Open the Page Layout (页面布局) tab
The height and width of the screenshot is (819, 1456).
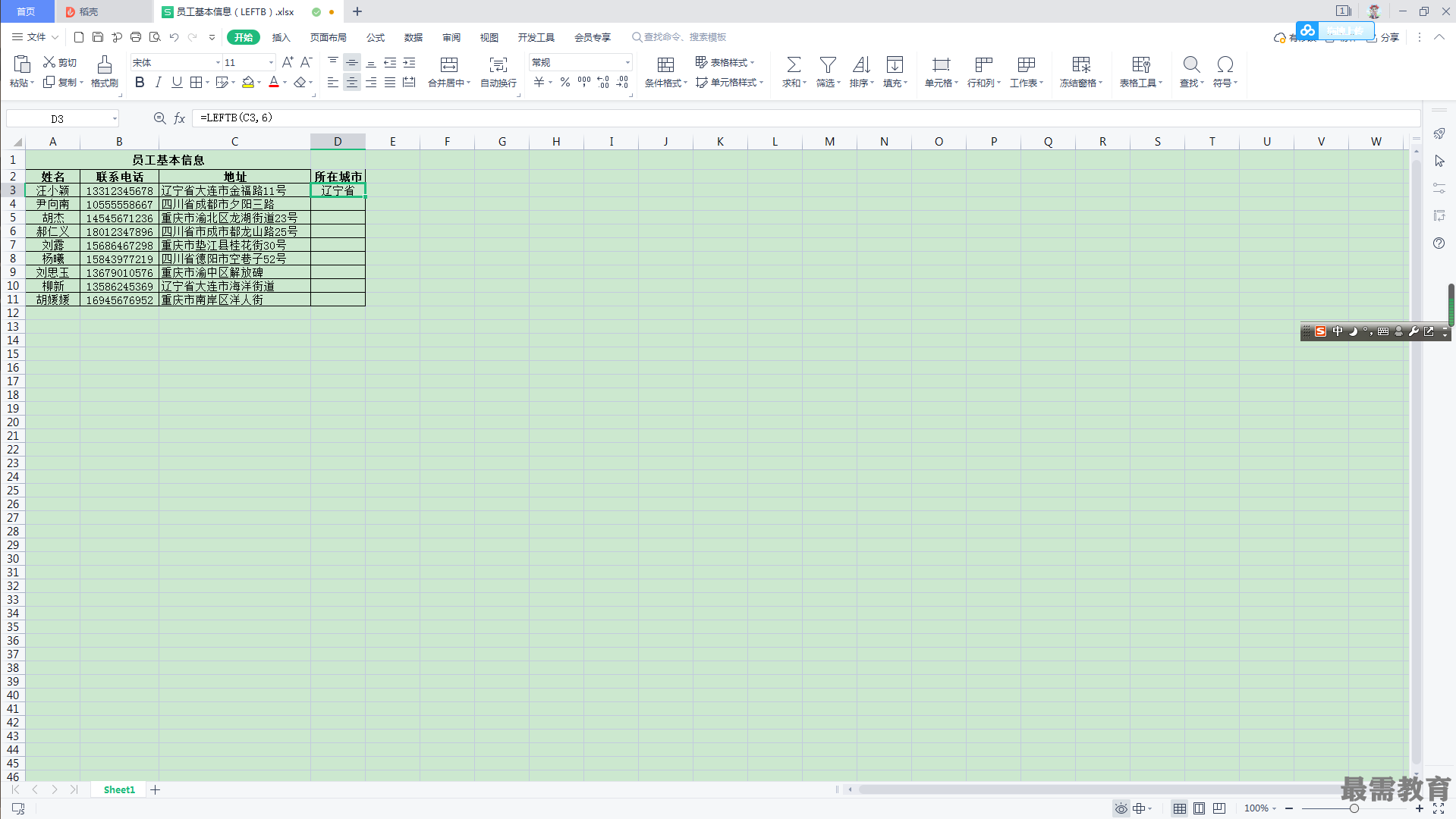tap(328, 37)
